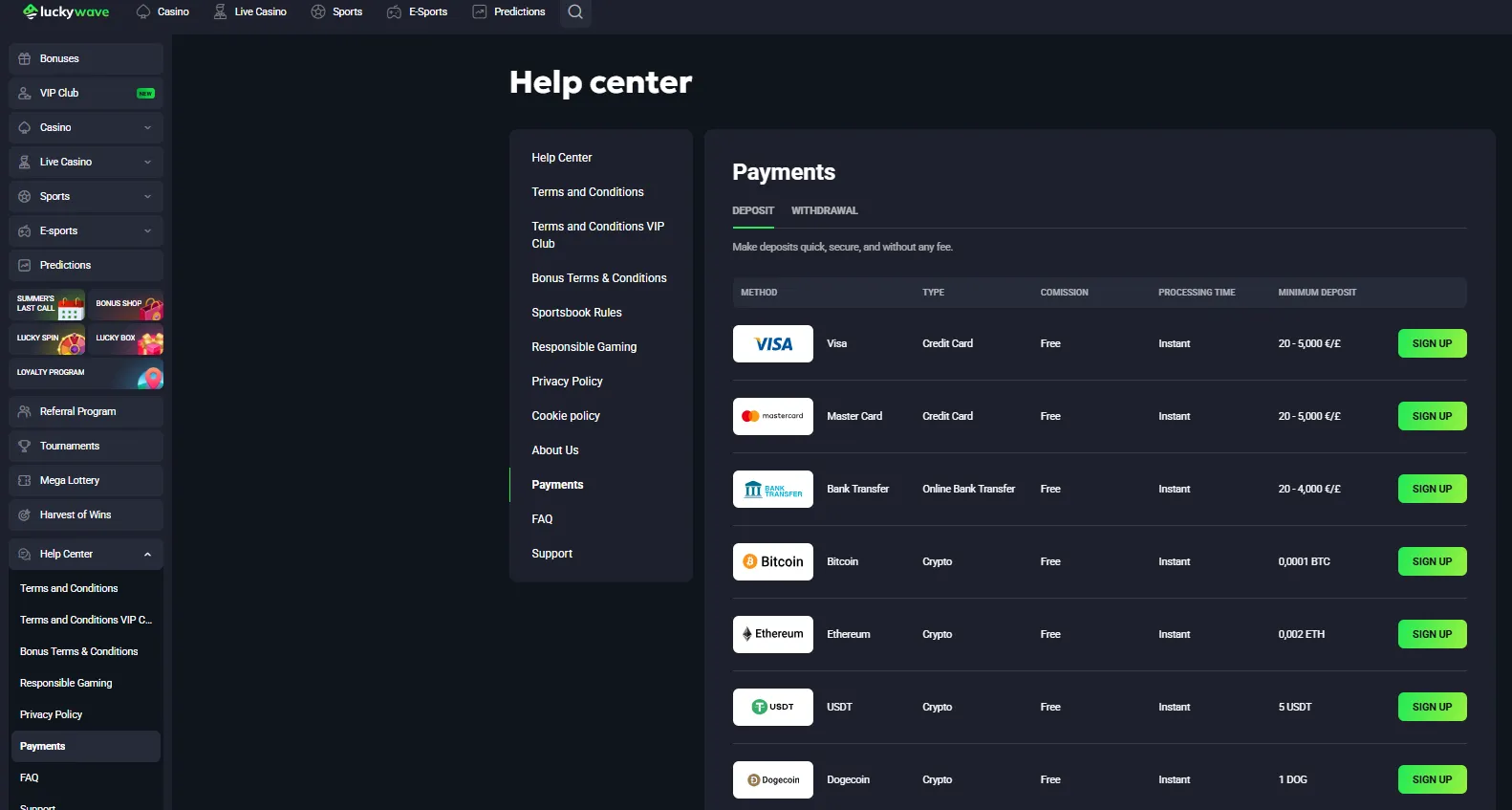Click the 'Online Bank Transfer' type cell
The image size is (1512, 810).
coord(968,489)
